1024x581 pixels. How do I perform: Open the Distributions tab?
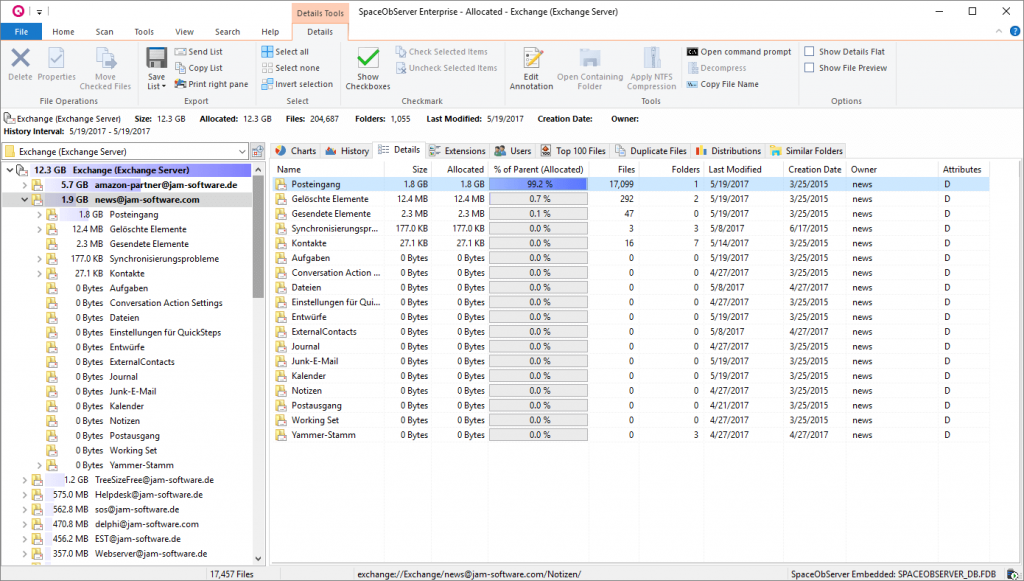pyautogui.click(x=729, y=151)
